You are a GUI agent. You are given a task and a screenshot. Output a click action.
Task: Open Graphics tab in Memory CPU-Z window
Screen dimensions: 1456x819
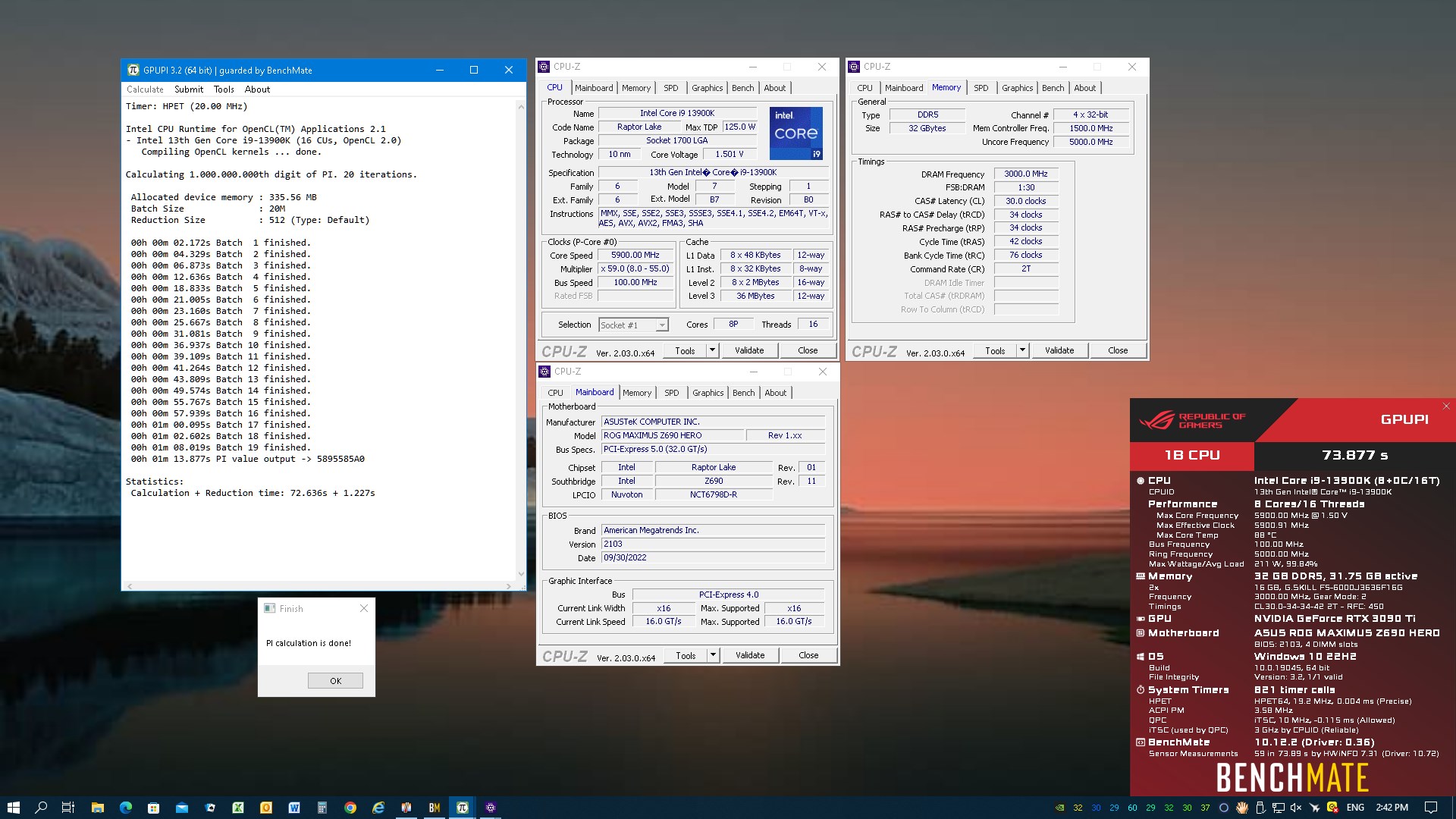(x=1017, y=88)
